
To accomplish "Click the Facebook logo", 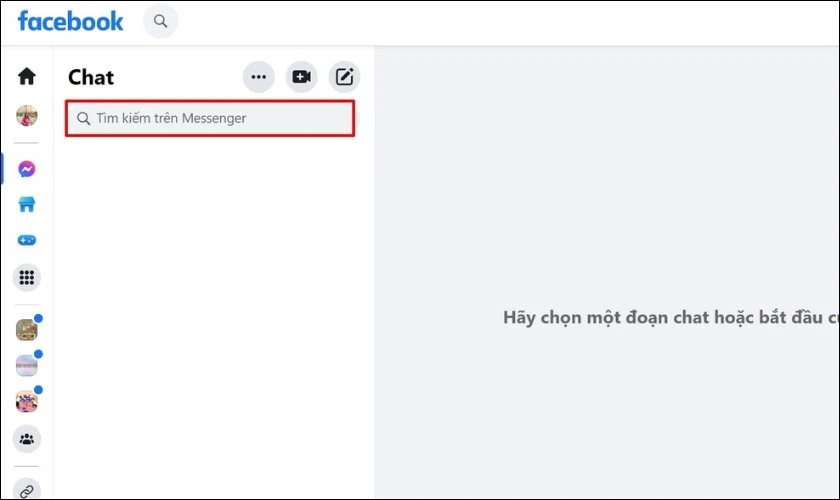I will [x=70, y=21].
